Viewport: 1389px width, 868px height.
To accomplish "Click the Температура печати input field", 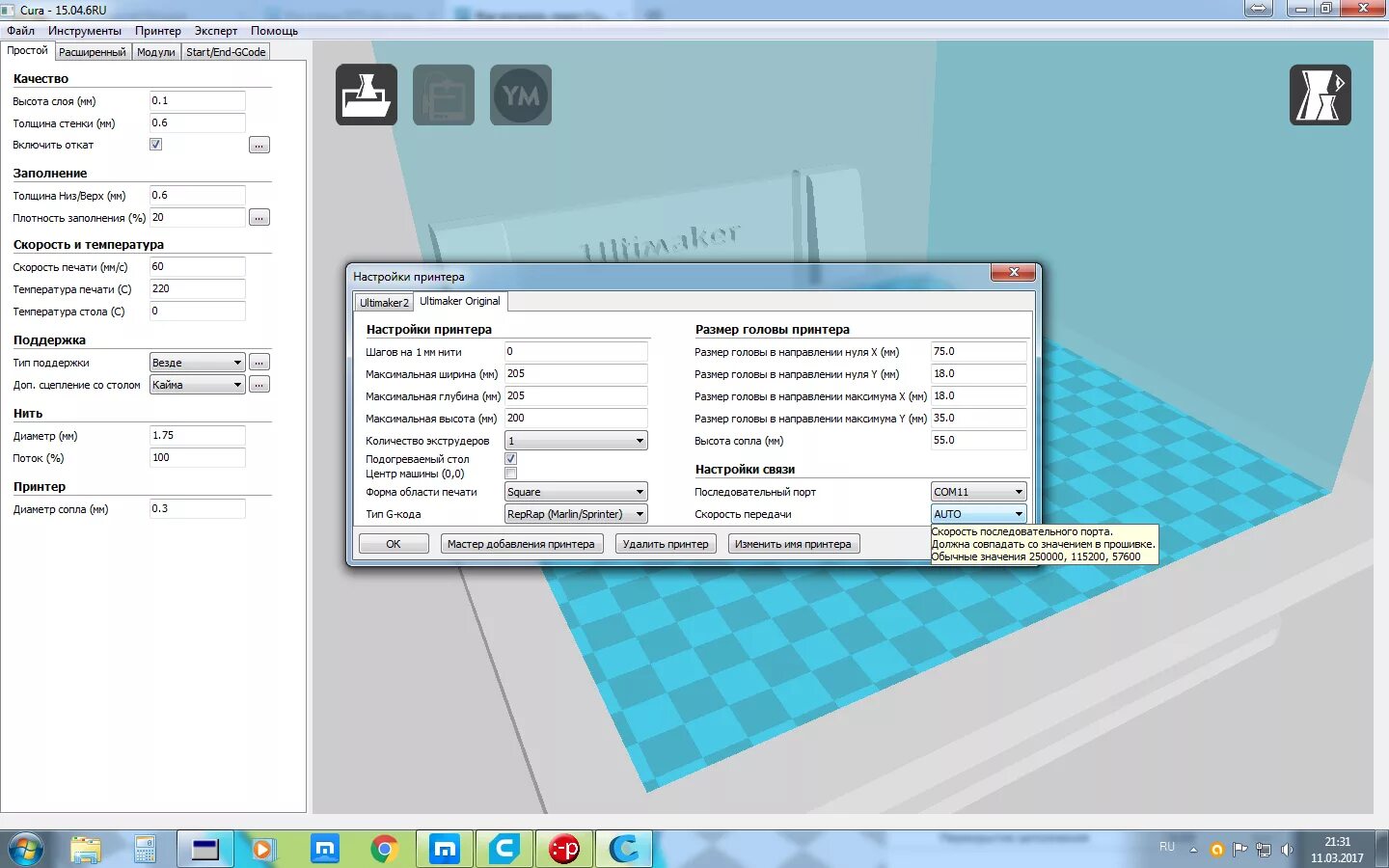I will coord(197,288).
